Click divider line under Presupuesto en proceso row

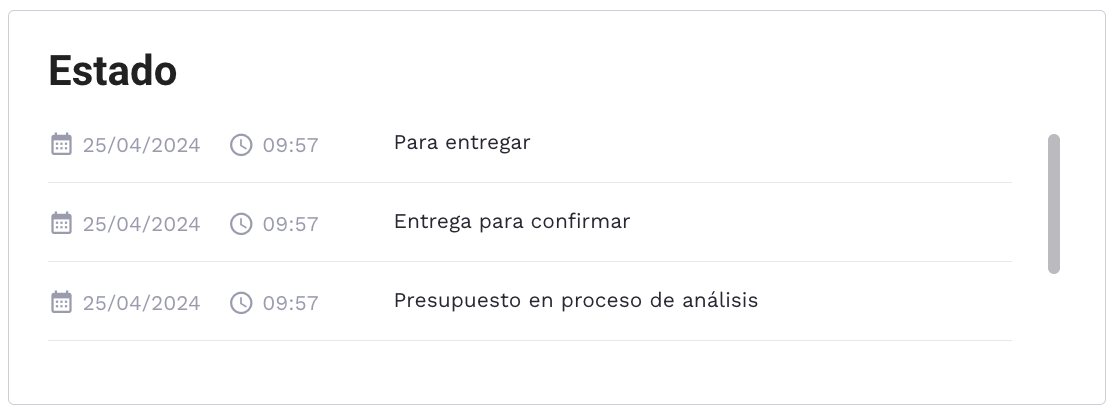530,341
